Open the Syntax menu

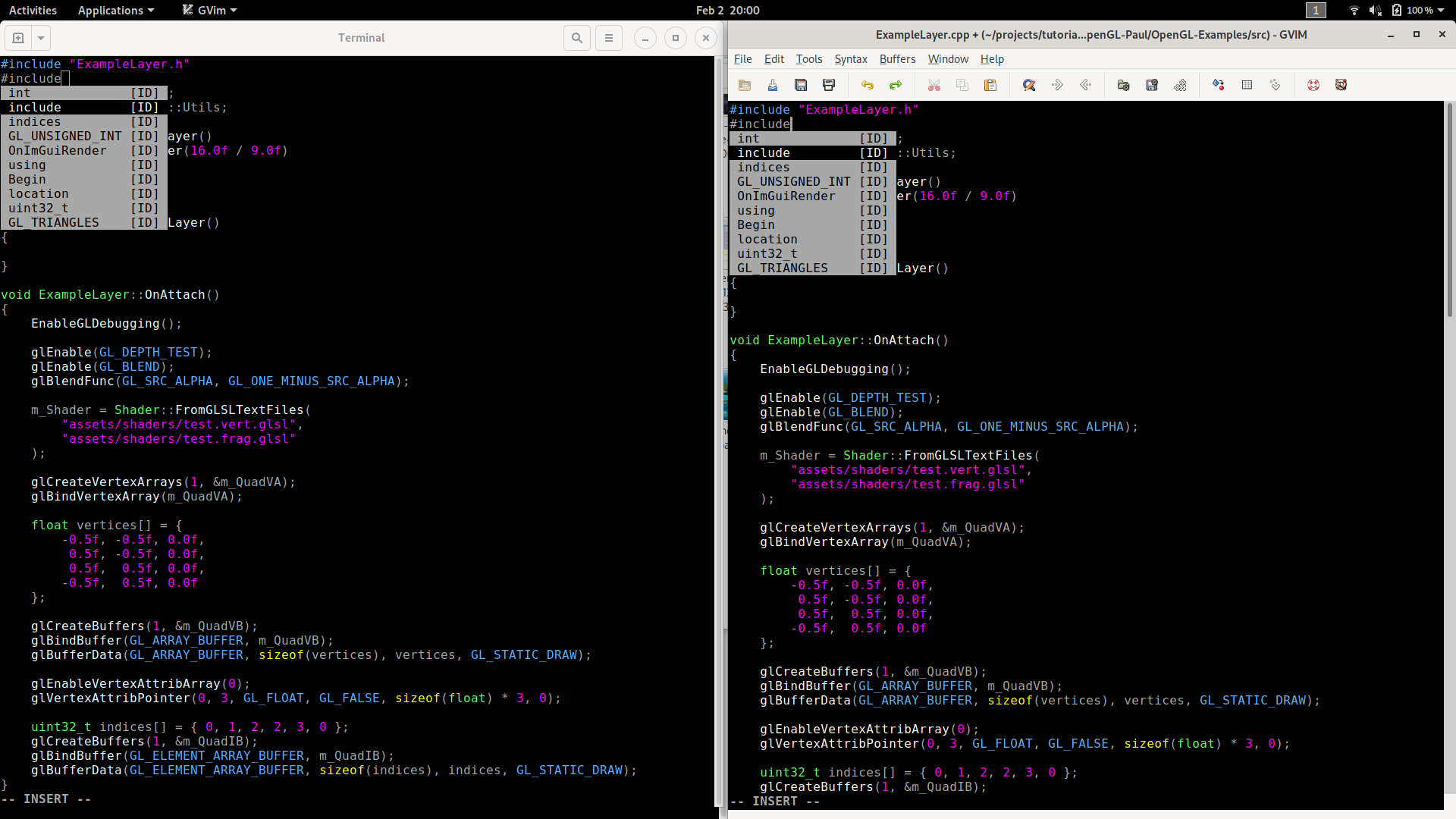[850, 59]
